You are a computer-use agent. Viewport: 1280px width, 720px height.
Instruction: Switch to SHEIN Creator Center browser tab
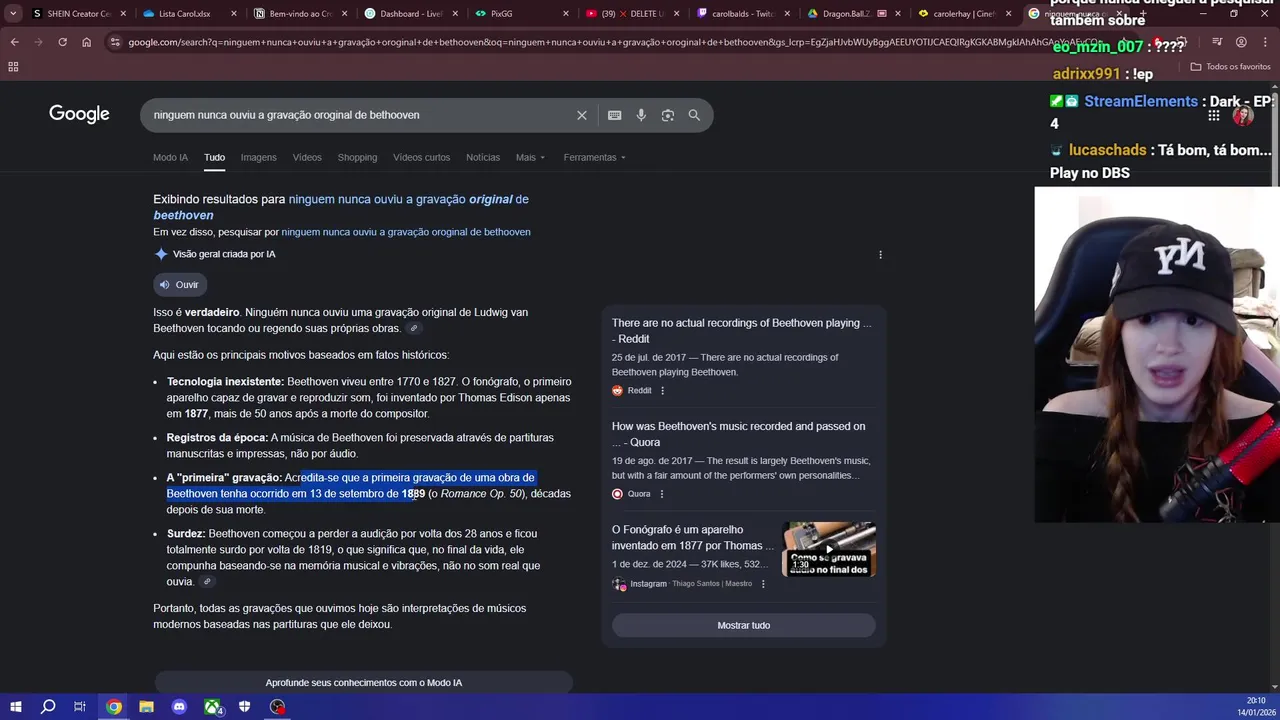point(75,14)
